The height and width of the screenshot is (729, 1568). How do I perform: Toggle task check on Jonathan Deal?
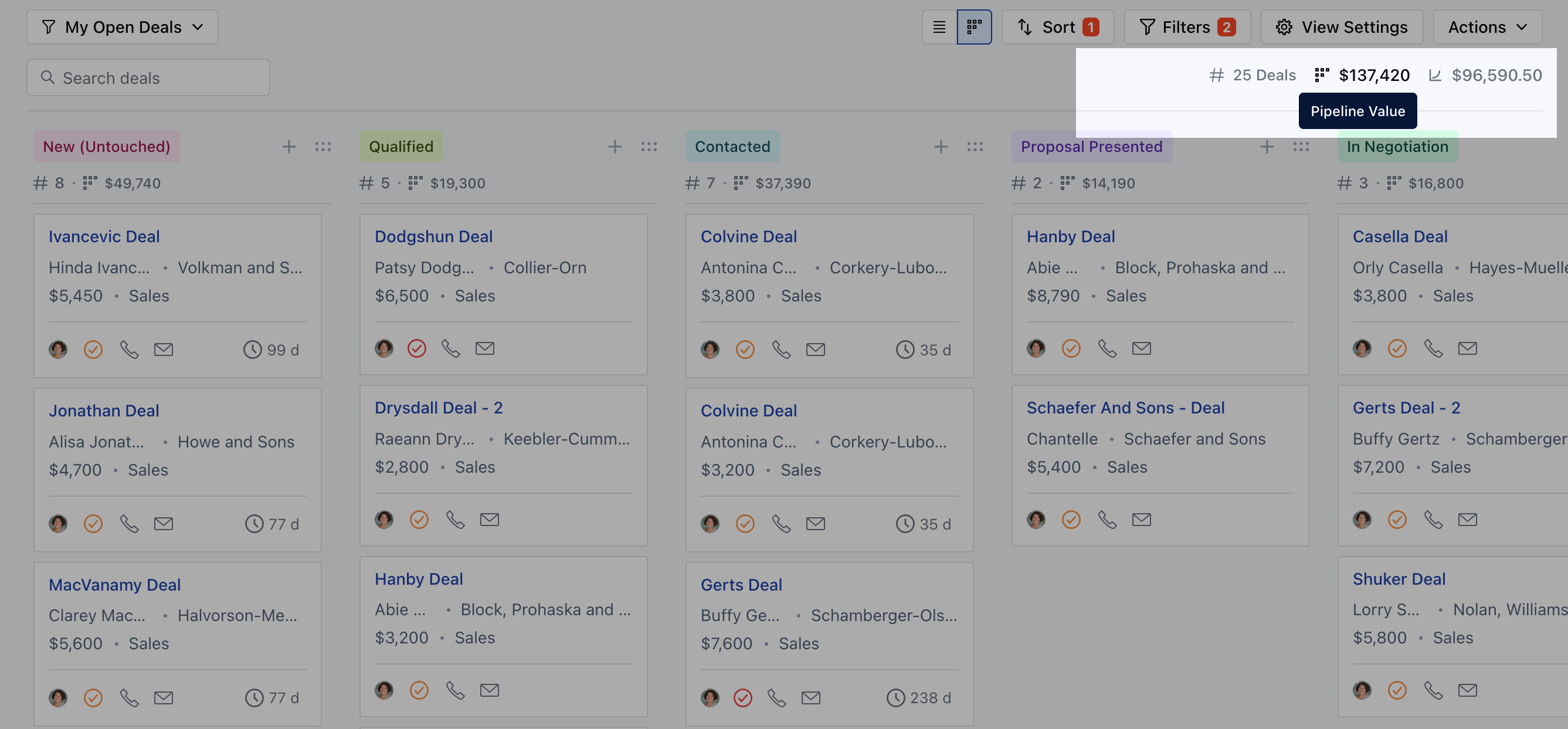pyautogui.click(x=93, y=524)
